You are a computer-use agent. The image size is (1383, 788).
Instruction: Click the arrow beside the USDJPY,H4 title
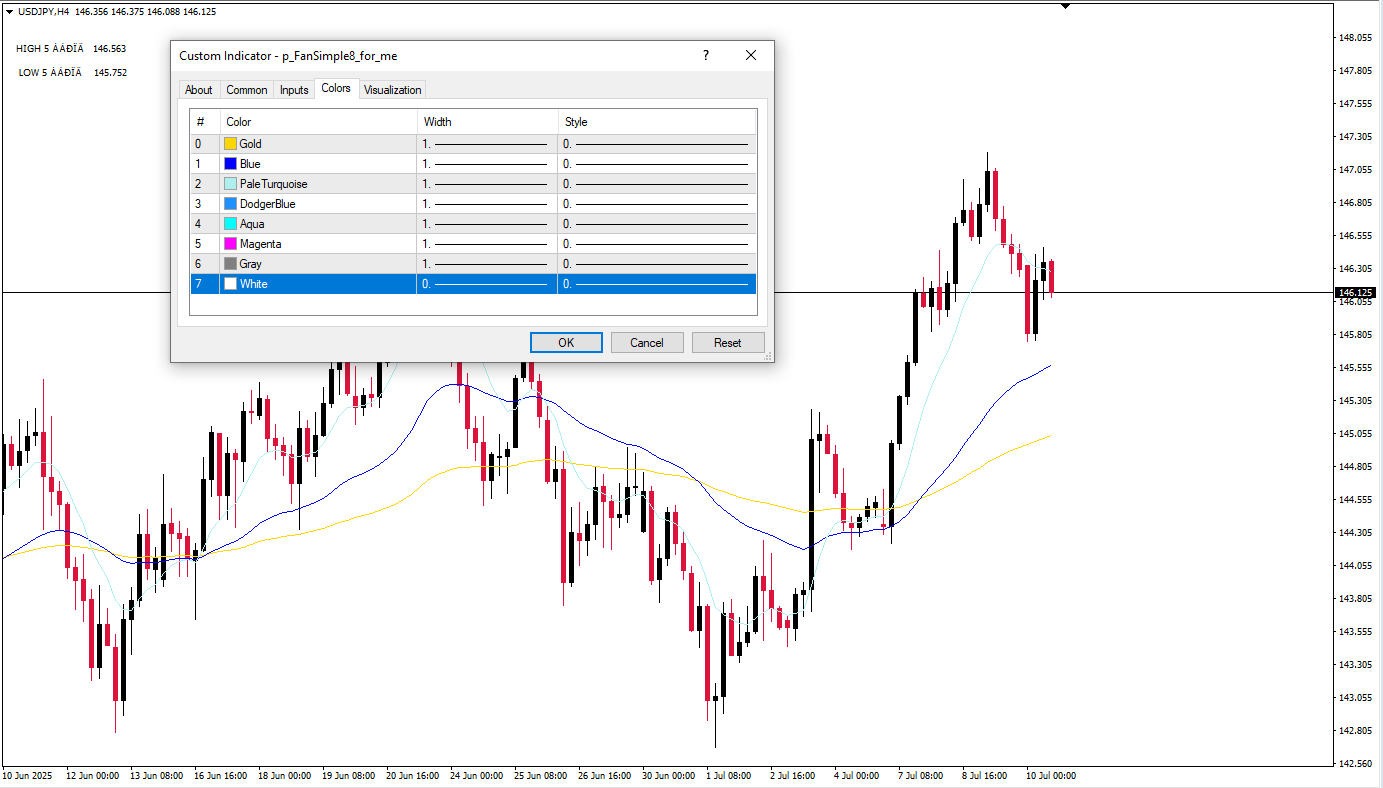9,12
